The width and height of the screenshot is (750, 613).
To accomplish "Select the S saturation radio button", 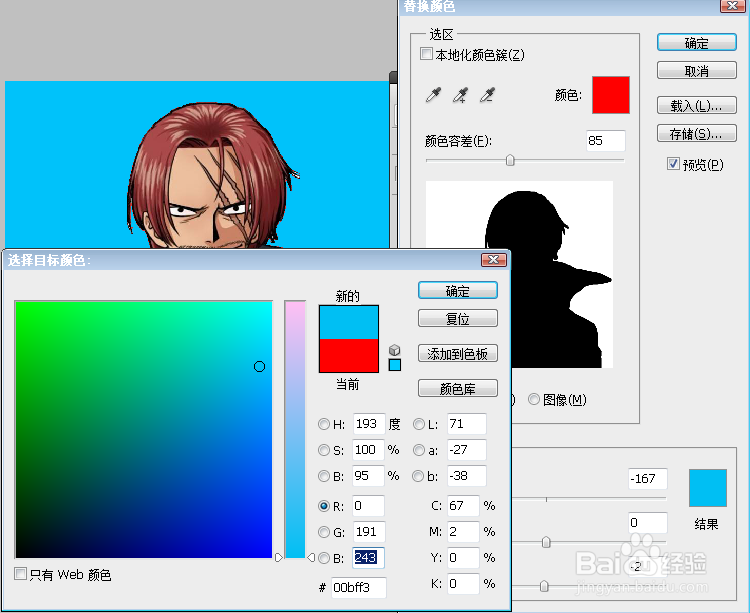I will pyautogui.click(x=324, y=450).
